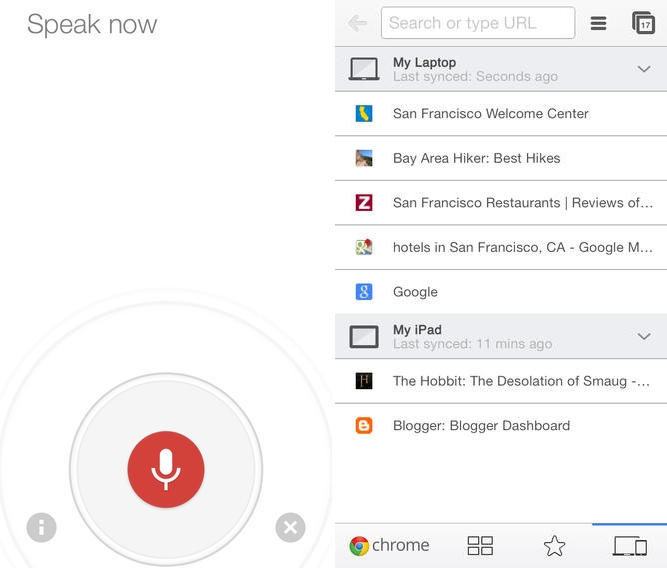
Task: Open the tab switcher showing 17 tabs
Action: 643,23
